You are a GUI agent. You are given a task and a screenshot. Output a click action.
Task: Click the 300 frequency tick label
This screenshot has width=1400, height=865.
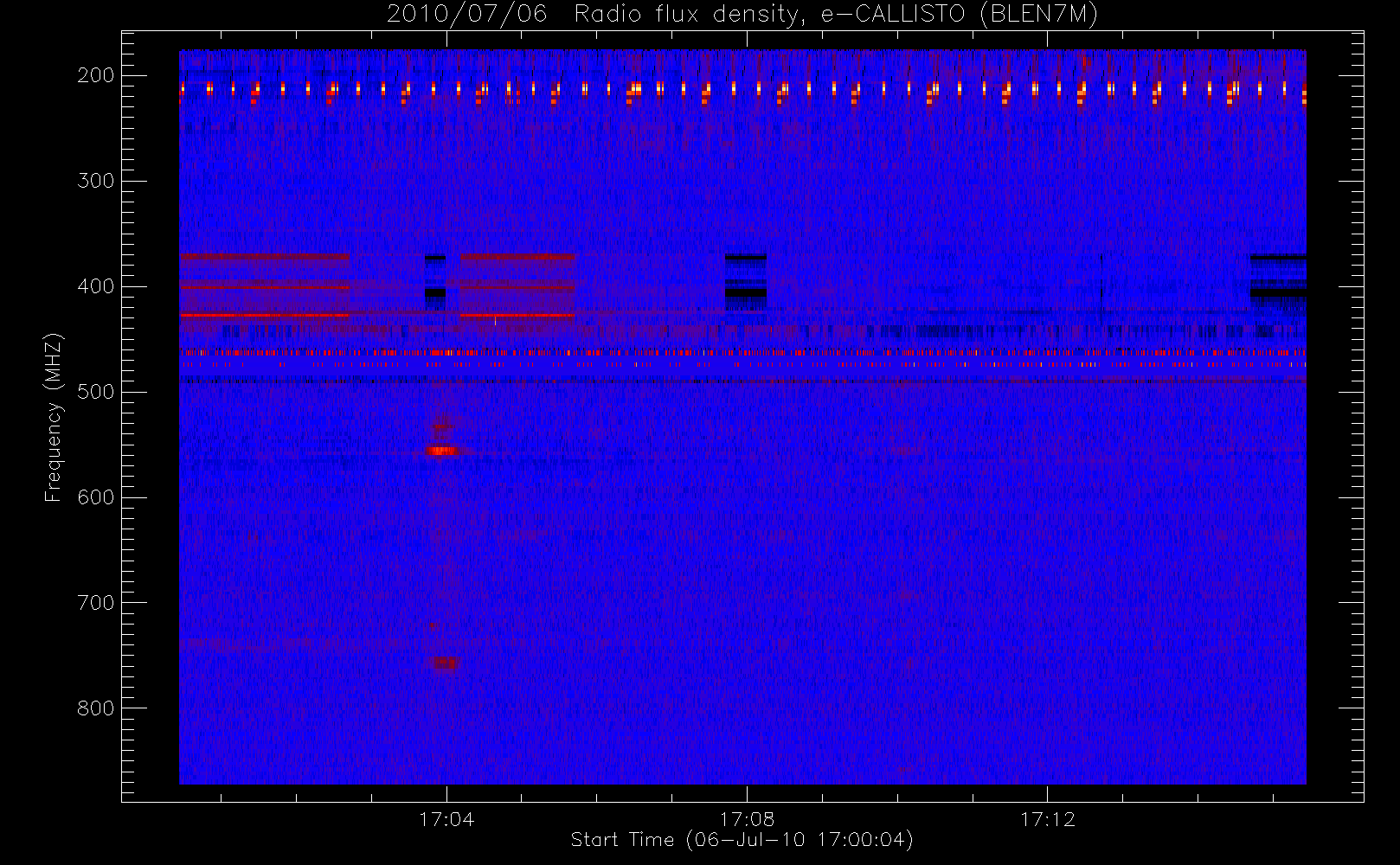tap(96, 181)
